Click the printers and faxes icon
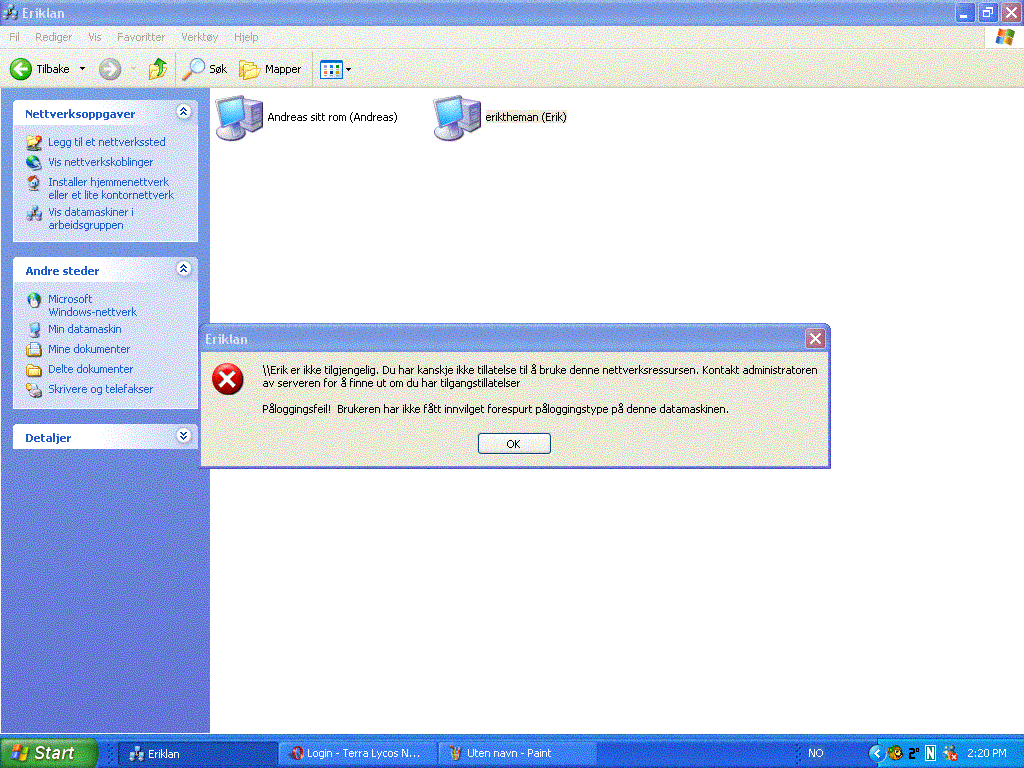 click(x=34, y=390)
